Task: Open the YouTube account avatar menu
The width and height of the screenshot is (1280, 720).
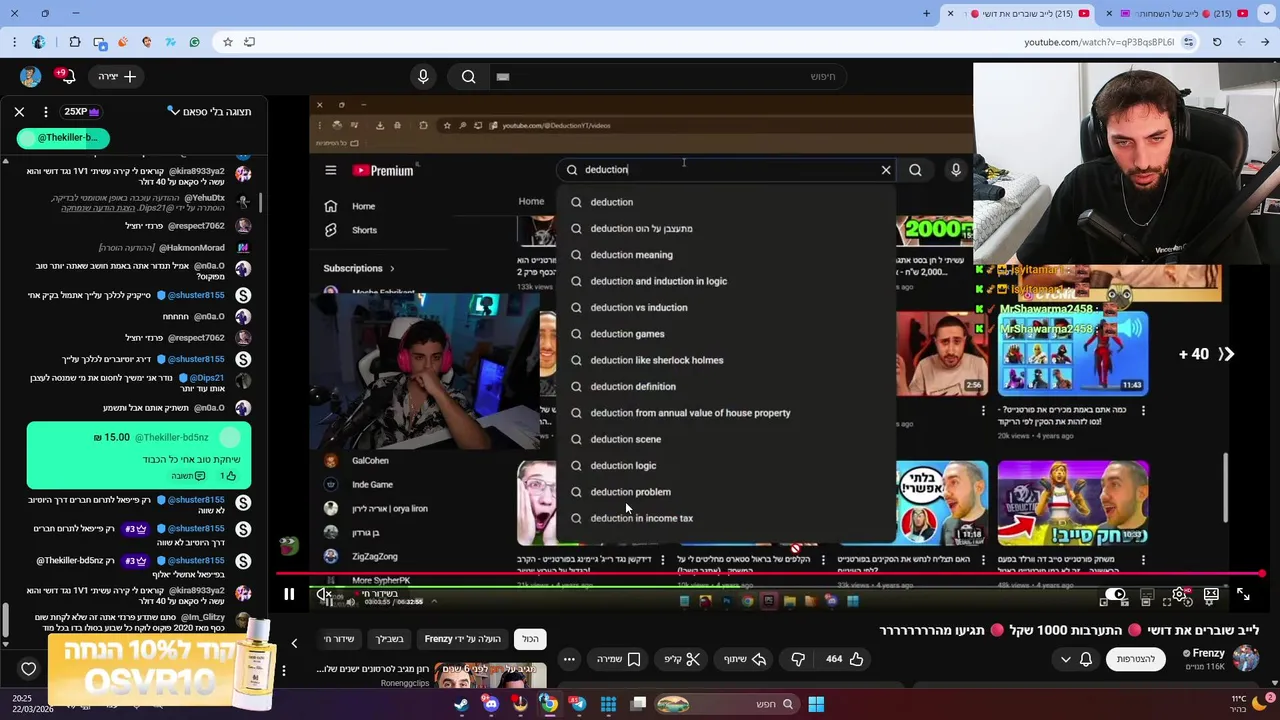Action: tap(30, 76)
